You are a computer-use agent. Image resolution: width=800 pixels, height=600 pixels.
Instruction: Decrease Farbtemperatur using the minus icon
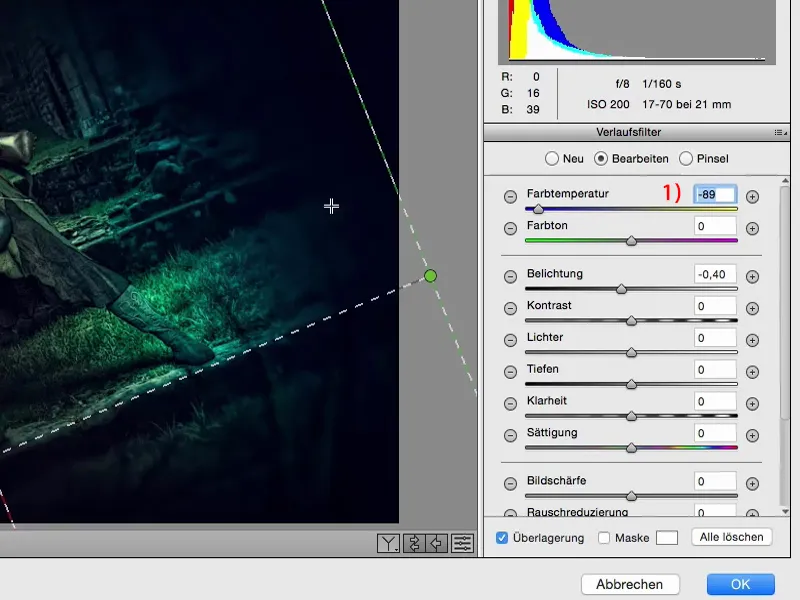(511, 197)
